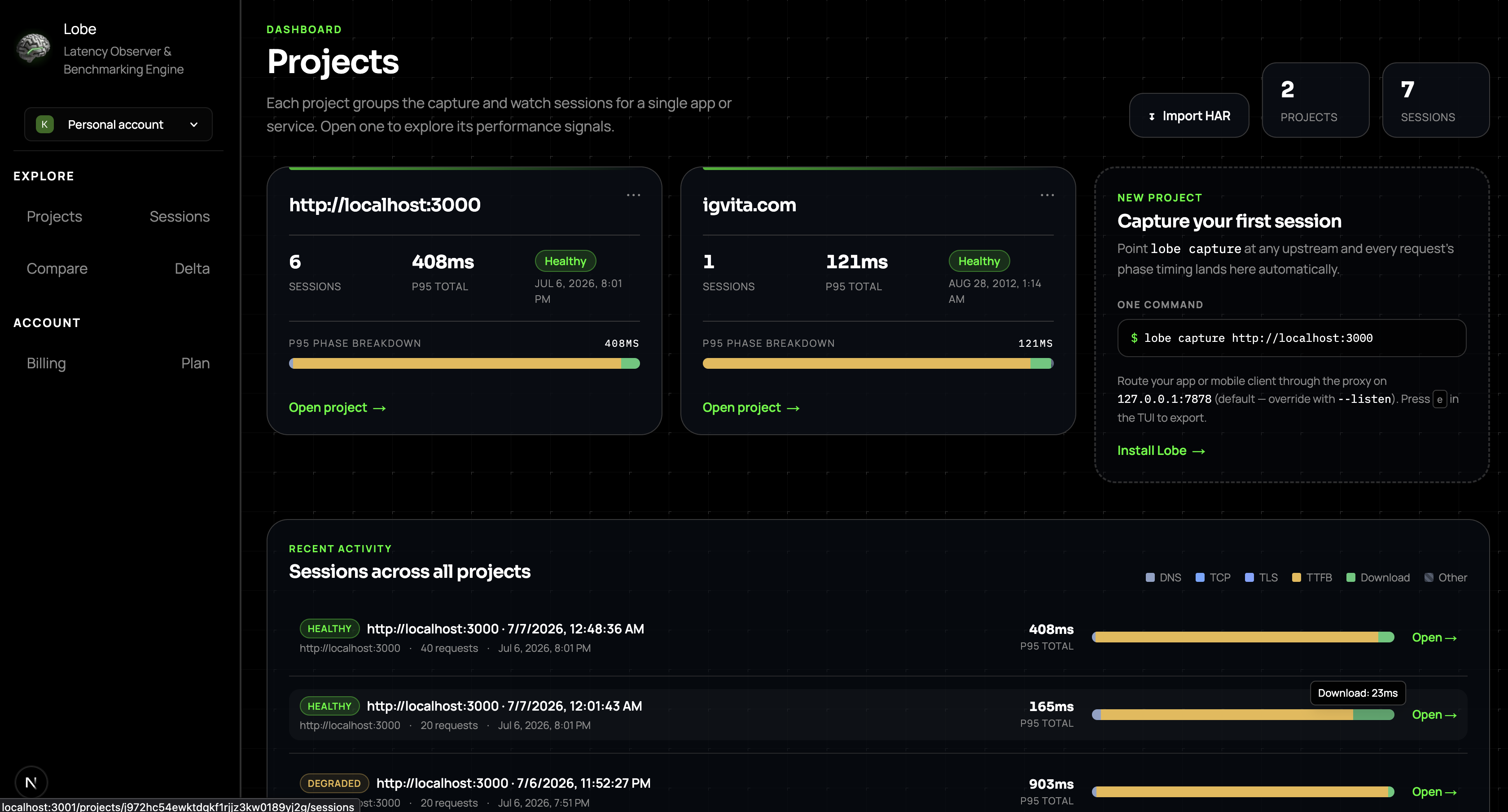Click the lobe capture command box

1291,337
